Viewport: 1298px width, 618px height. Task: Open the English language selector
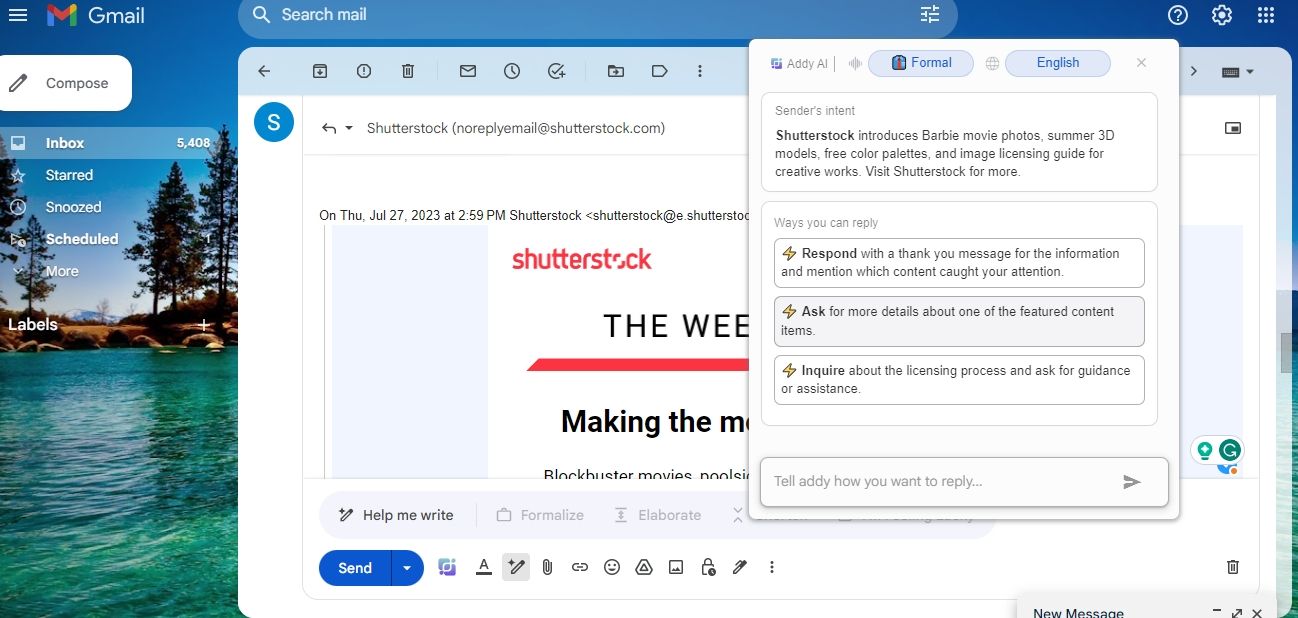coord(1057,62)
